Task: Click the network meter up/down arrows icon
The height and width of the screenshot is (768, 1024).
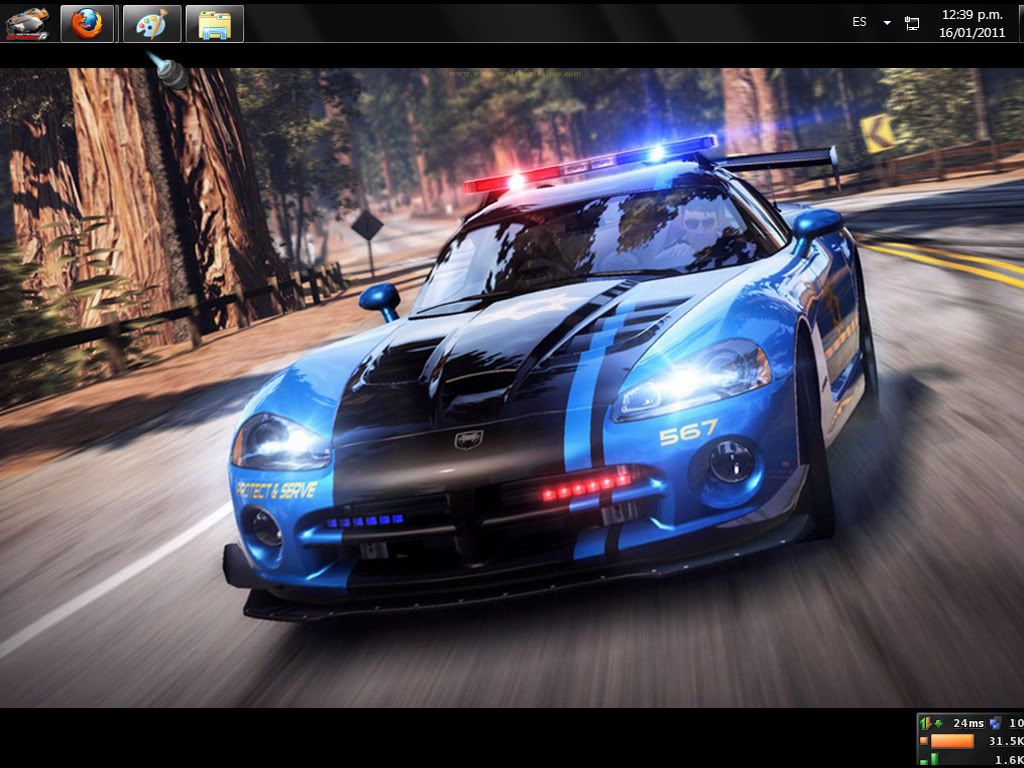Action: [x=925, y=723]
